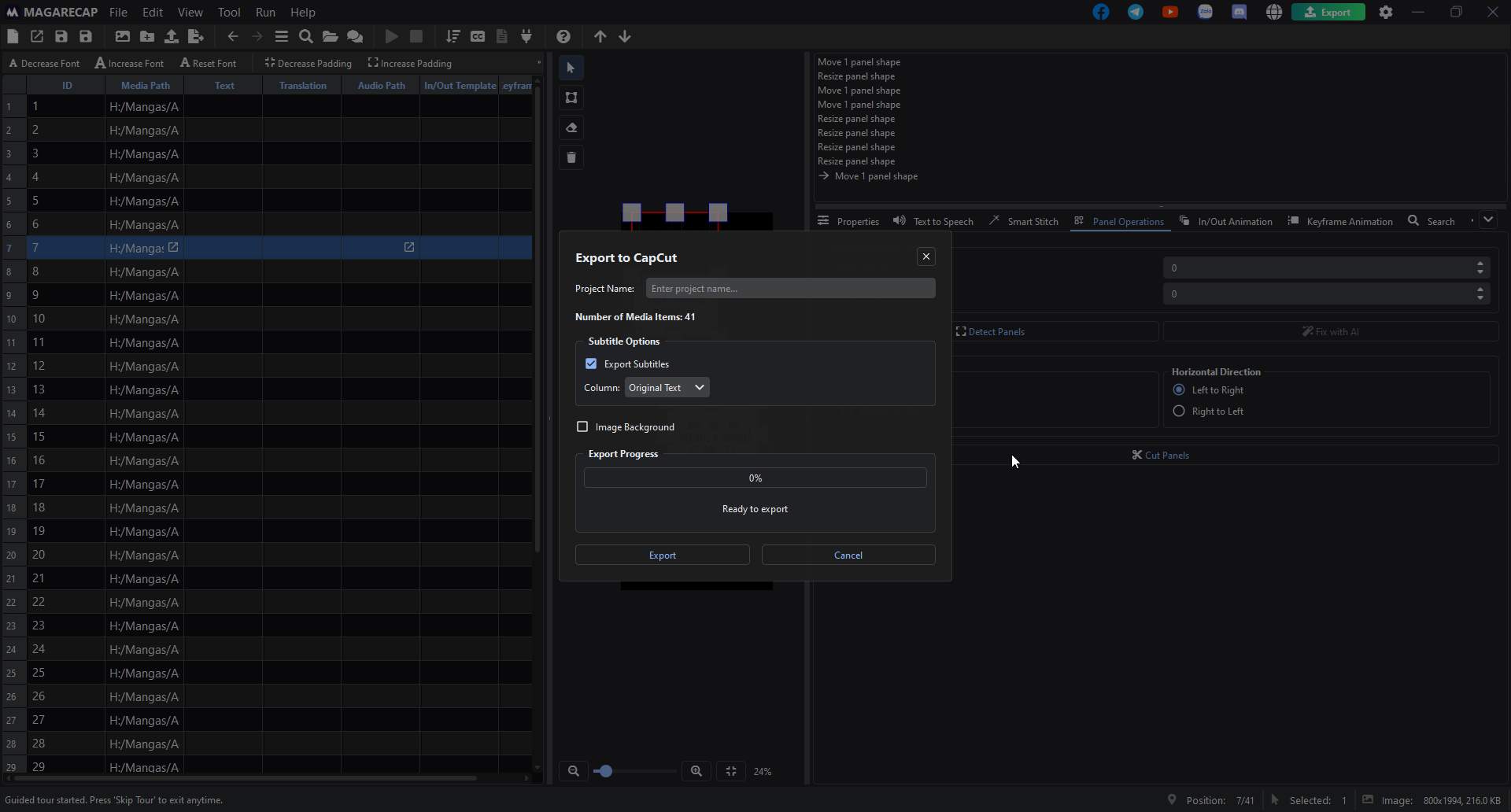
Task: Open the Help menu
Action: coord(303,12)
